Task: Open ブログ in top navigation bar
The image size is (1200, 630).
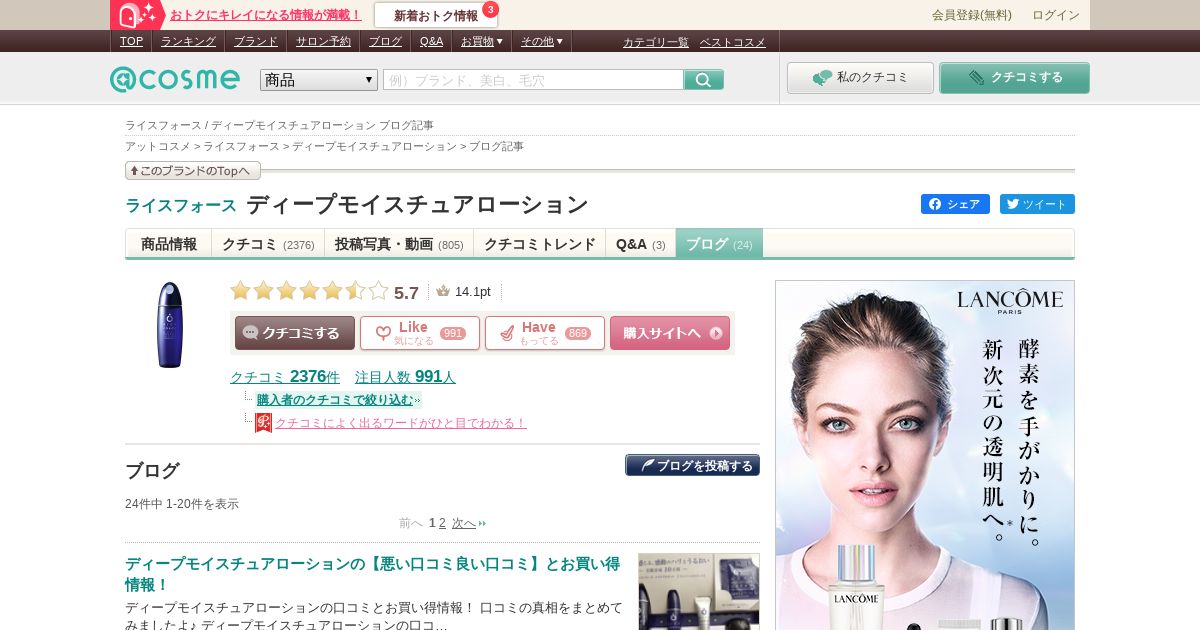Action: (x=385, y=41)
